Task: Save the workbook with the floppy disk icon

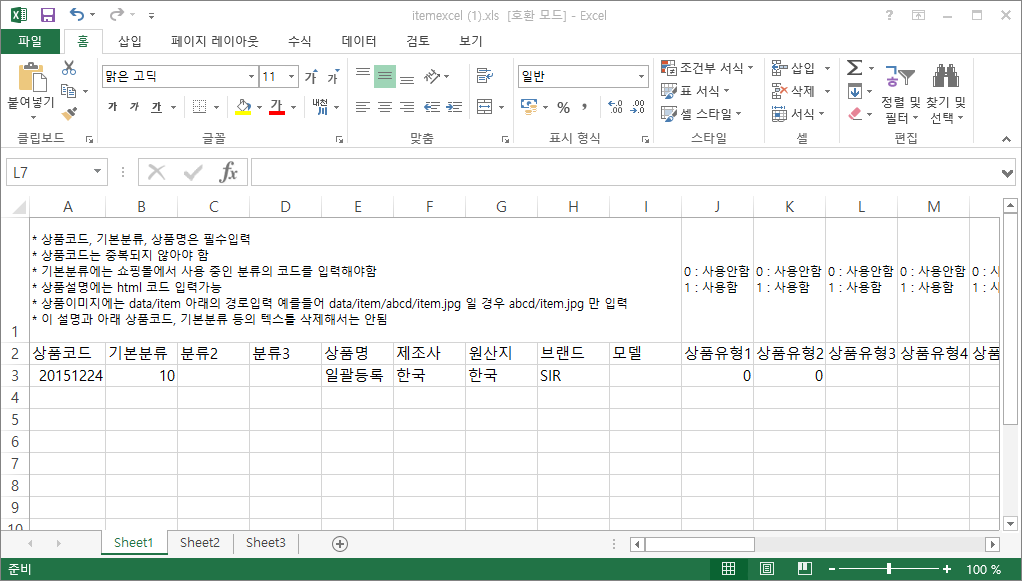Action: pyautogui.click(x=48, y=15)
